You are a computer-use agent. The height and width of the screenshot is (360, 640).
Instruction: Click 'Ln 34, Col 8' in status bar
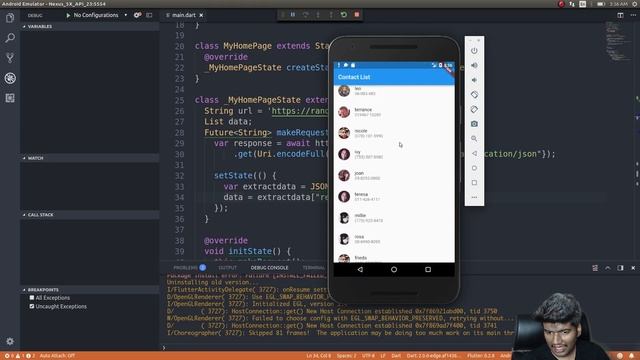pos(319,356)
